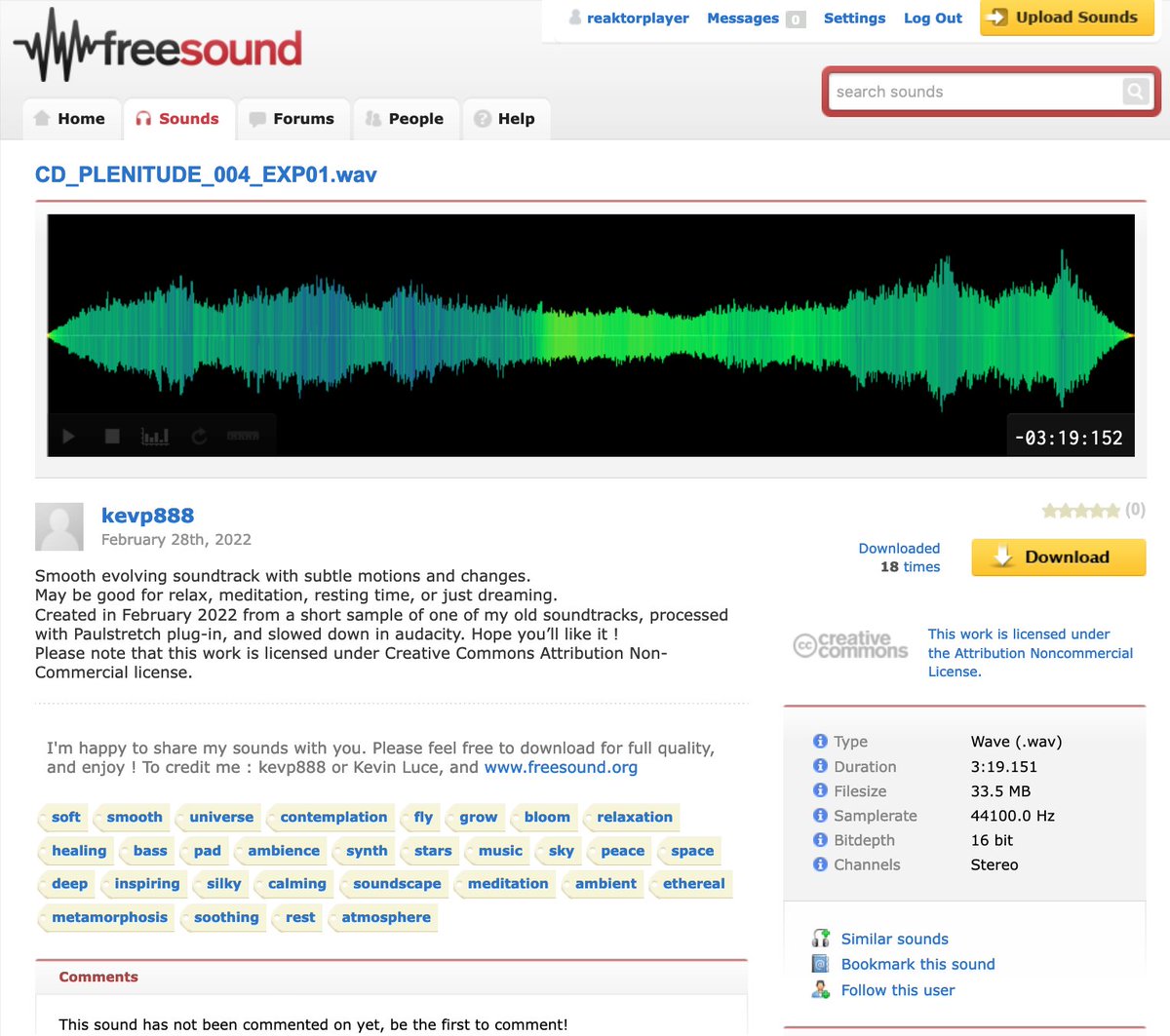Open the www.freesound.org link
The width and height of the screenshot is (1170, 1036).
click(x=561, y=768)
